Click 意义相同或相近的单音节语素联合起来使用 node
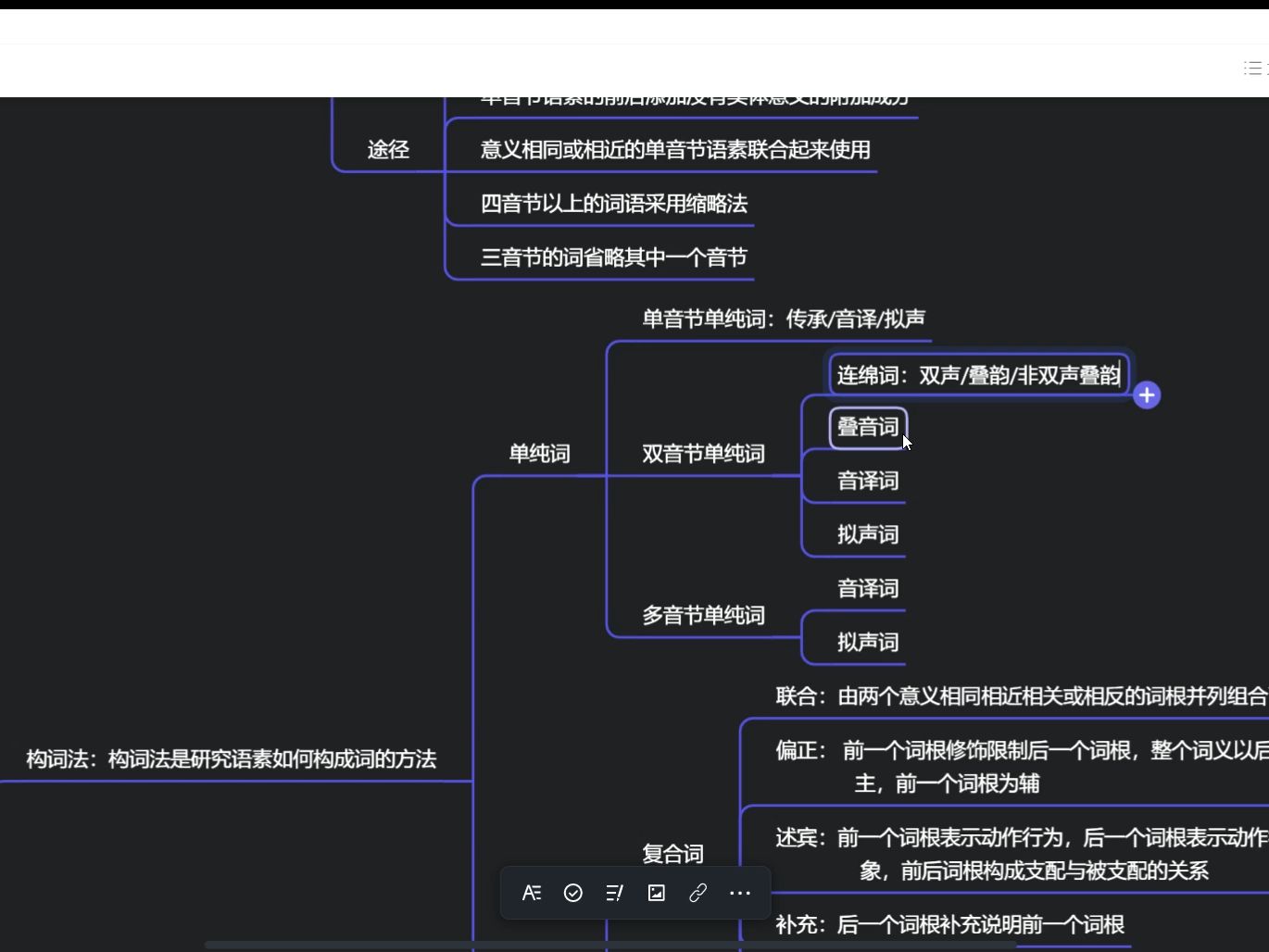The height and width of the screenshot is (952, 1269). pos(675,149)
